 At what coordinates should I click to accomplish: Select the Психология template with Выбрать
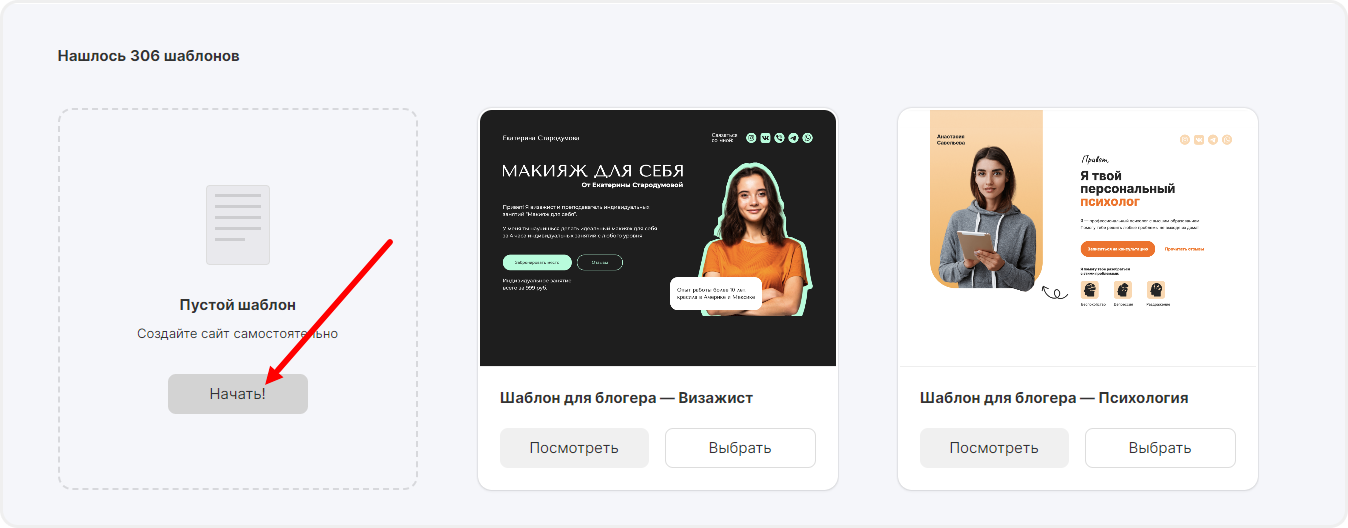tap(1160, 448)
